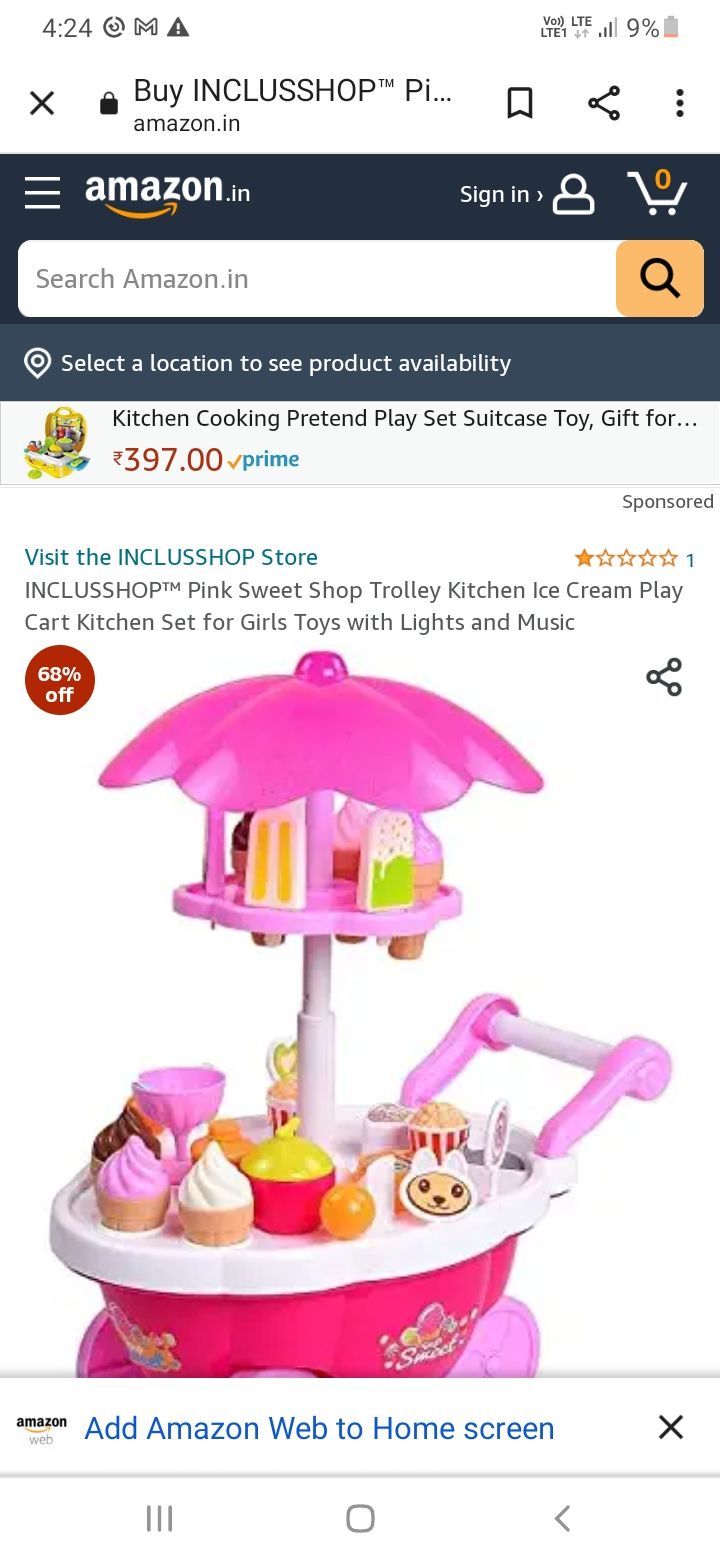Tap Add Amazon Web to Home screen
The width and height of the screenshot is (720, 1560).
pos(319,1428)
